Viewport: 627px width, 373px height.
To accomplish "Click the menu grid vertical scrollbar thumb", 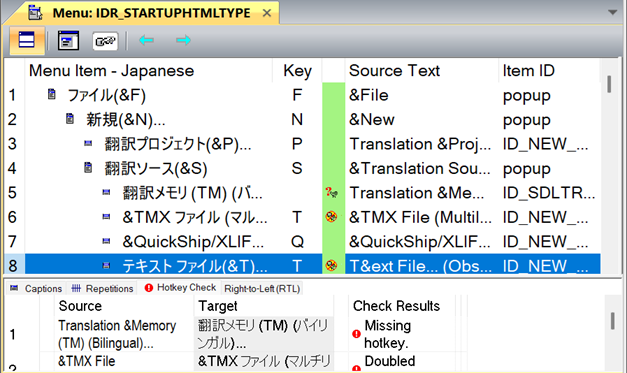I will [x=609, y=84].
